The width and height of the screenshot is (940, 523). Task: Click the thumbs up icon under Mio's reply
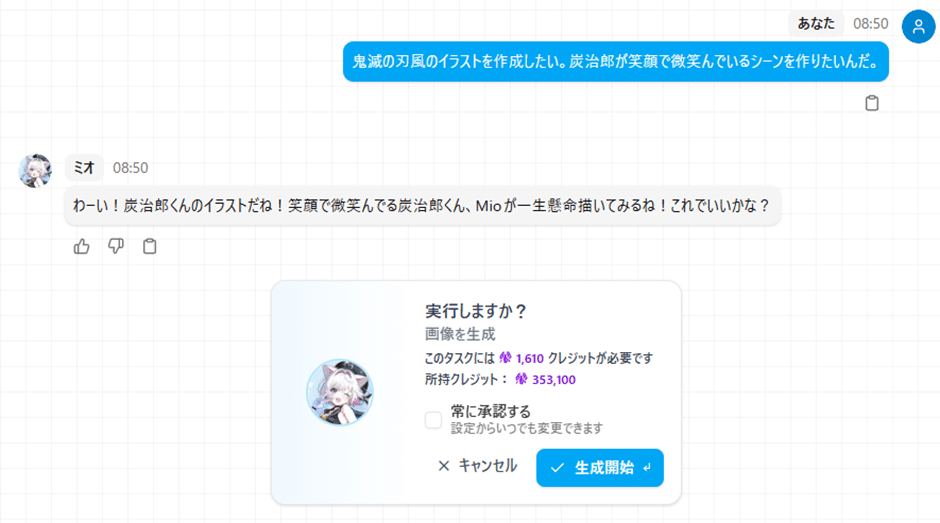coord(82,247)
